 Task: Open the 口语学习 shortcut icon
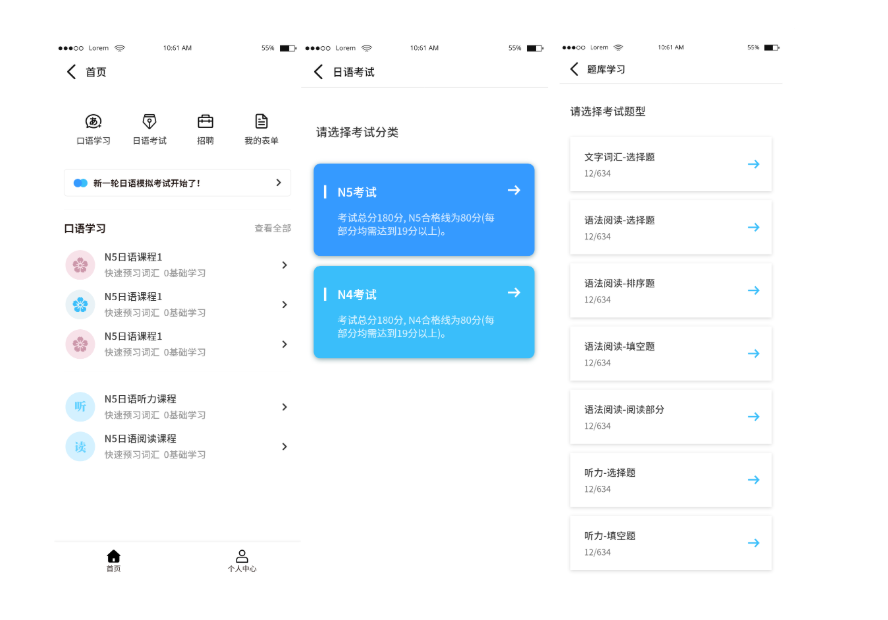pos(93,122)
